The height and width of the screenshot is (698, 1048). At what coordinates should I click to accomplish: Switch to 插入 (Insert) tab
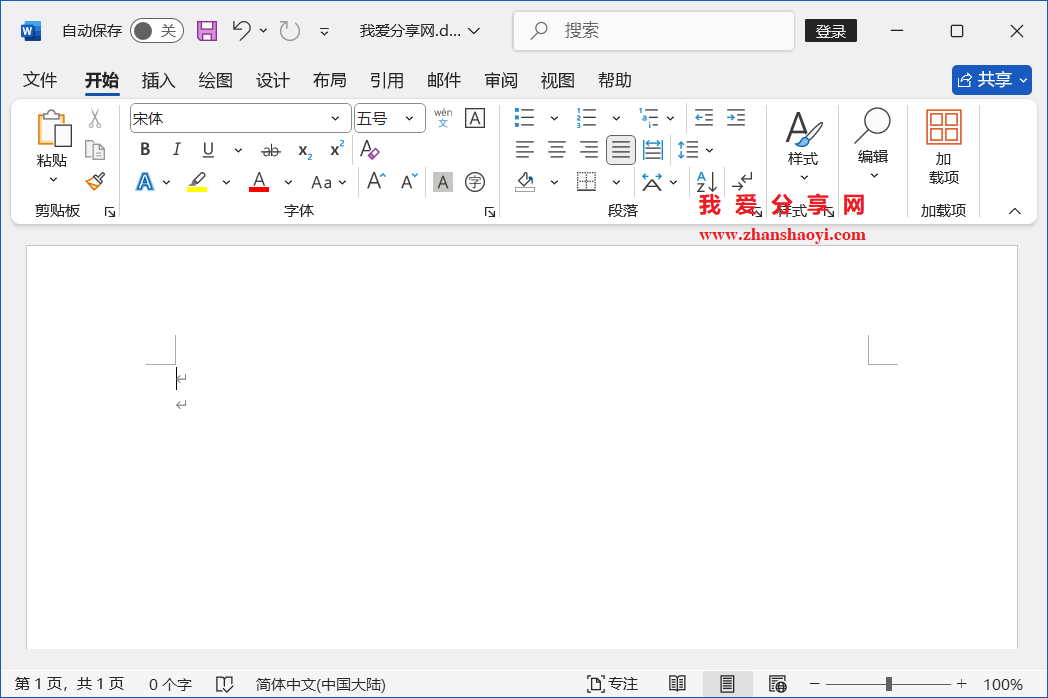[158, 80]
